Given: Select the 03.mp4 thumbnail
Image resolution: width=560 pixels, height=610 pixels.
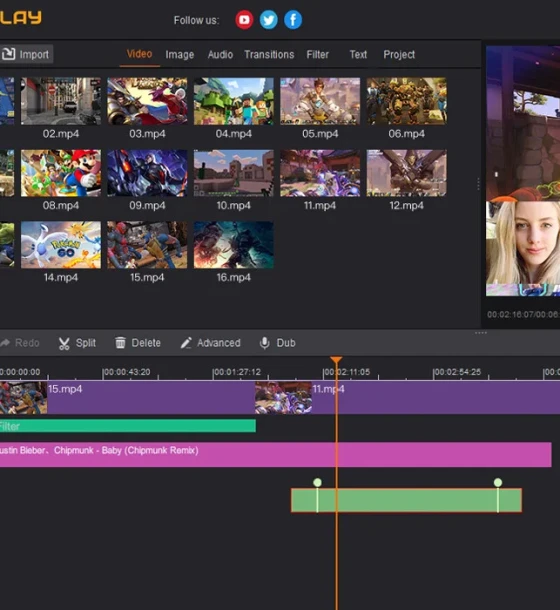Looking at the screenshot, I should pyautogui.click(x=147, y=101).
